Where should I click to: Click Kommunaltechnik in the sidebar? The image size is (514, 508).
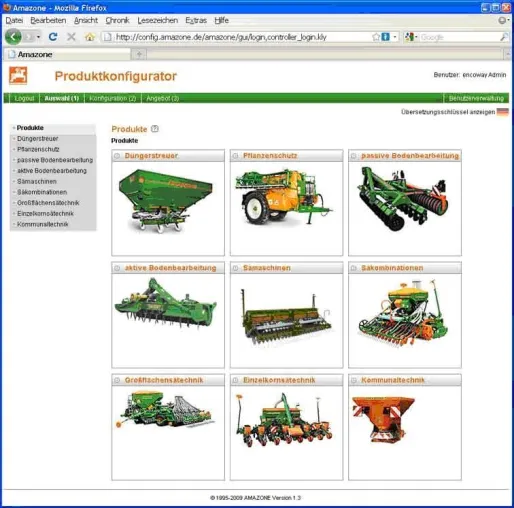[43, 224]
